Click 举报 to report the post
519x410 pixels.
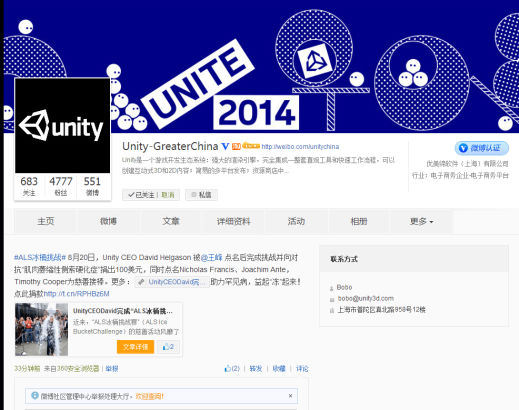(112, 369)
